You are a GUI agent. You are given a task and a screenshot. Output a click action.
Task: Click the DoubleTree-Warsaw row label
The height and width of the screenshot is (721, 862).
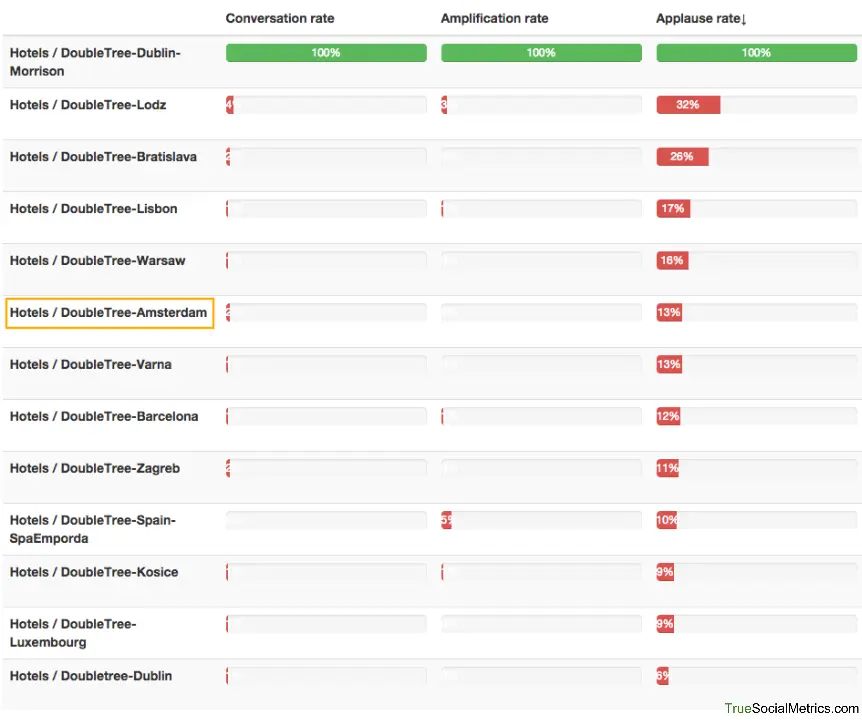(x=97, y=261)
